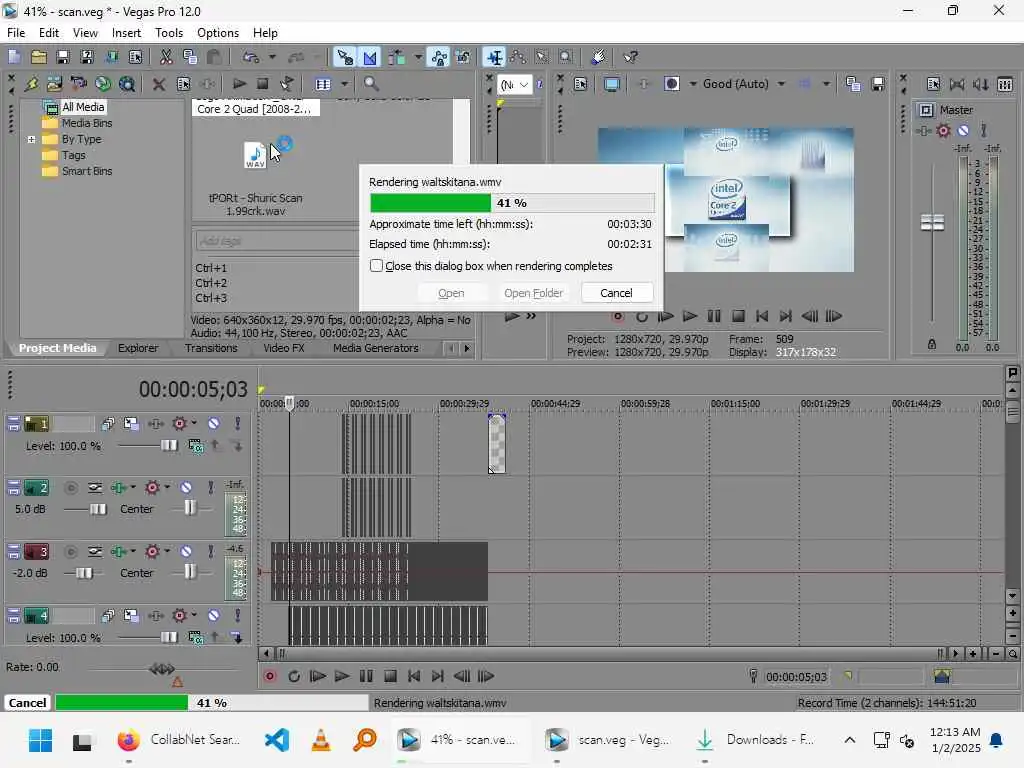Click track 2 volume slider handle

[98, 509]
